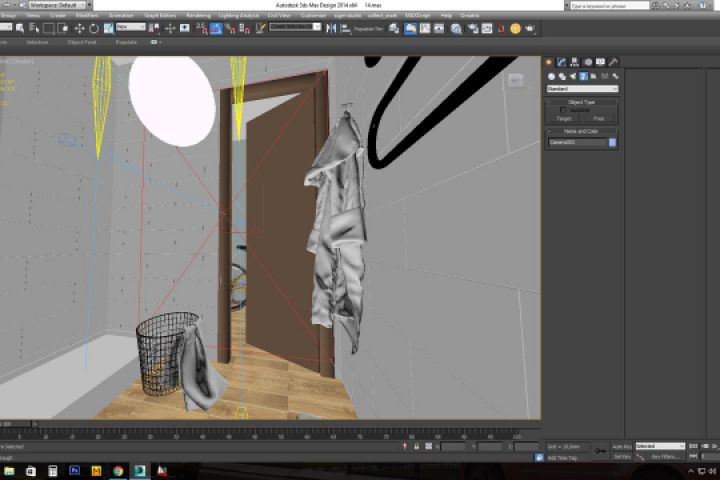Viewport: 720px width, 480px height.
Task: Open the Customize menu
Action: coord(313,16)
